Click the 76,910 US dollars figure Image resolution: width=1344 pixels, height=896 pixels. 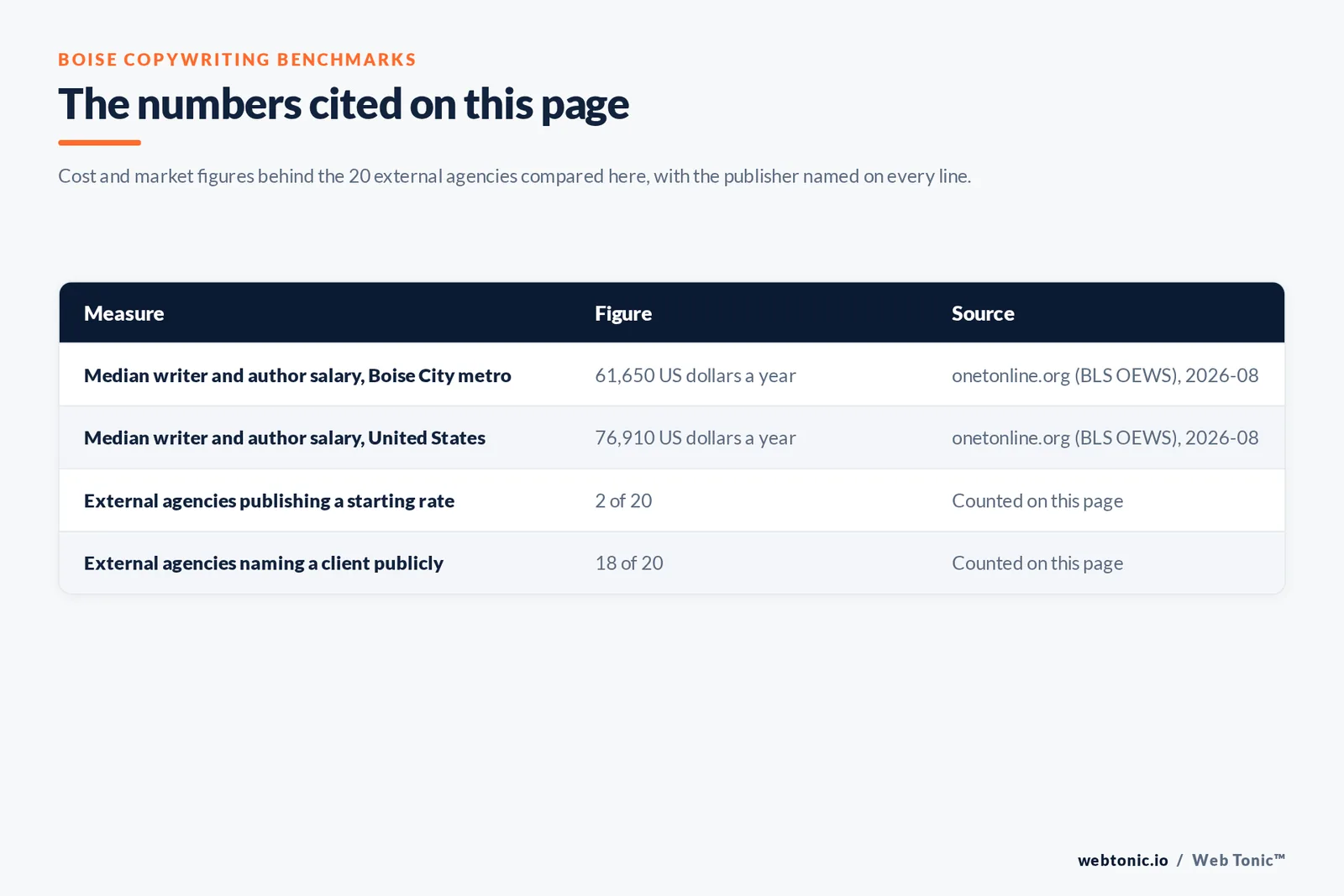[x=696, y=438]
